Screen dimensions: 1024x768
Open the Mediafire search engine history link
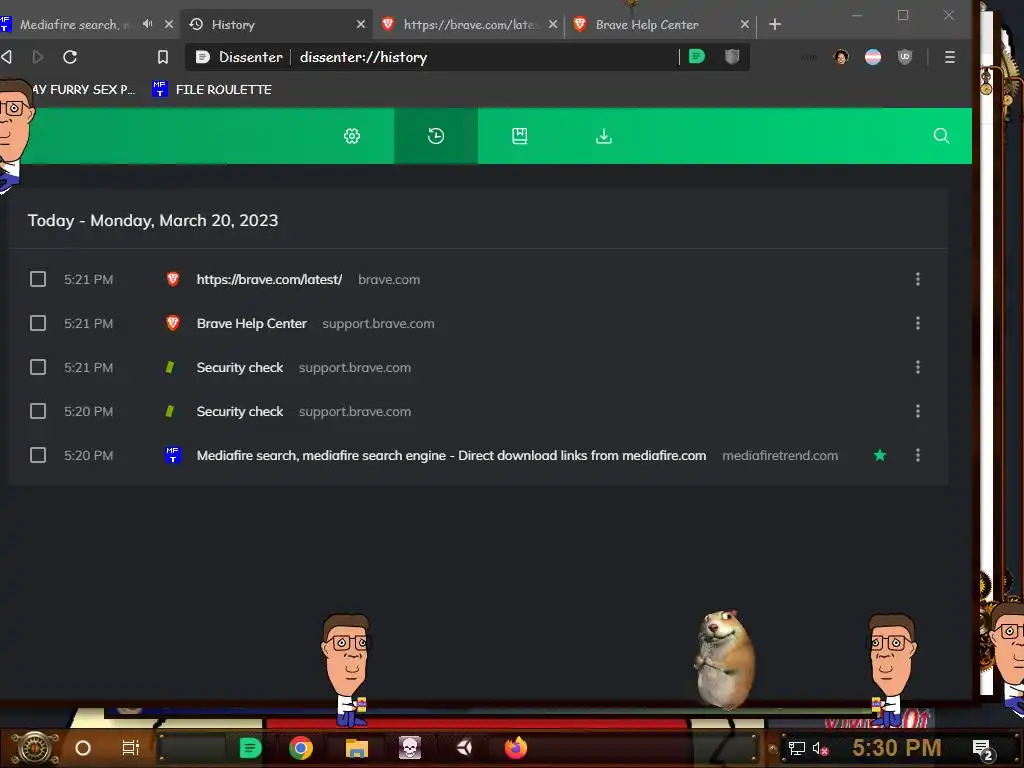coord(451,455)
